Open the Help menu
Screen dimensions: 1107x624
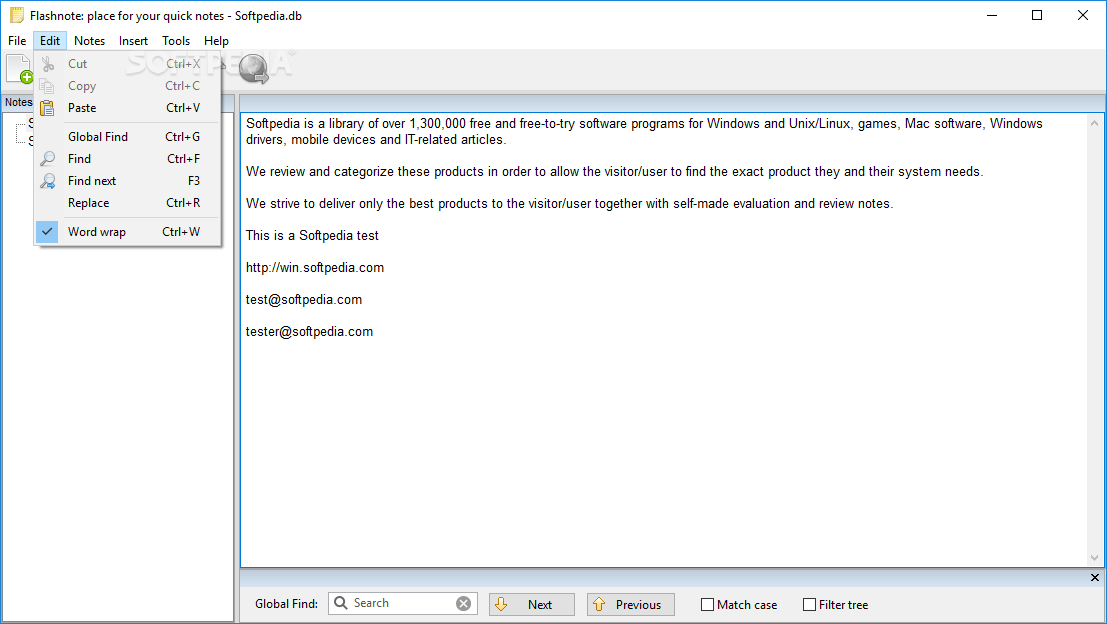click(216, 41)
